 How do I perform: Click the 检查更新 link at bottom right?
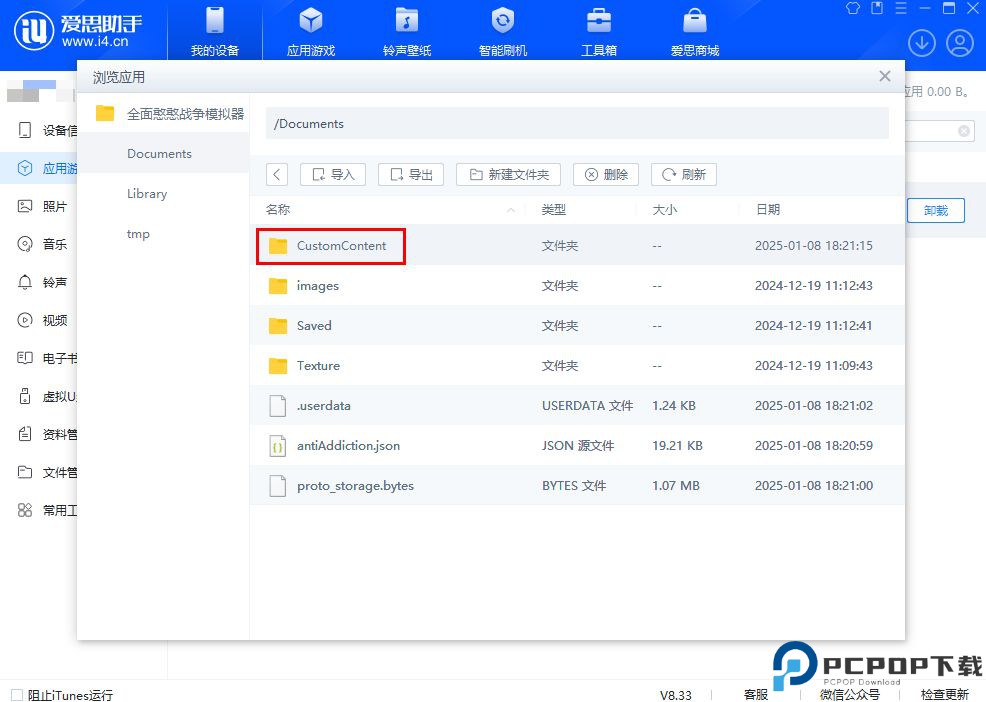tap(944, 694)
